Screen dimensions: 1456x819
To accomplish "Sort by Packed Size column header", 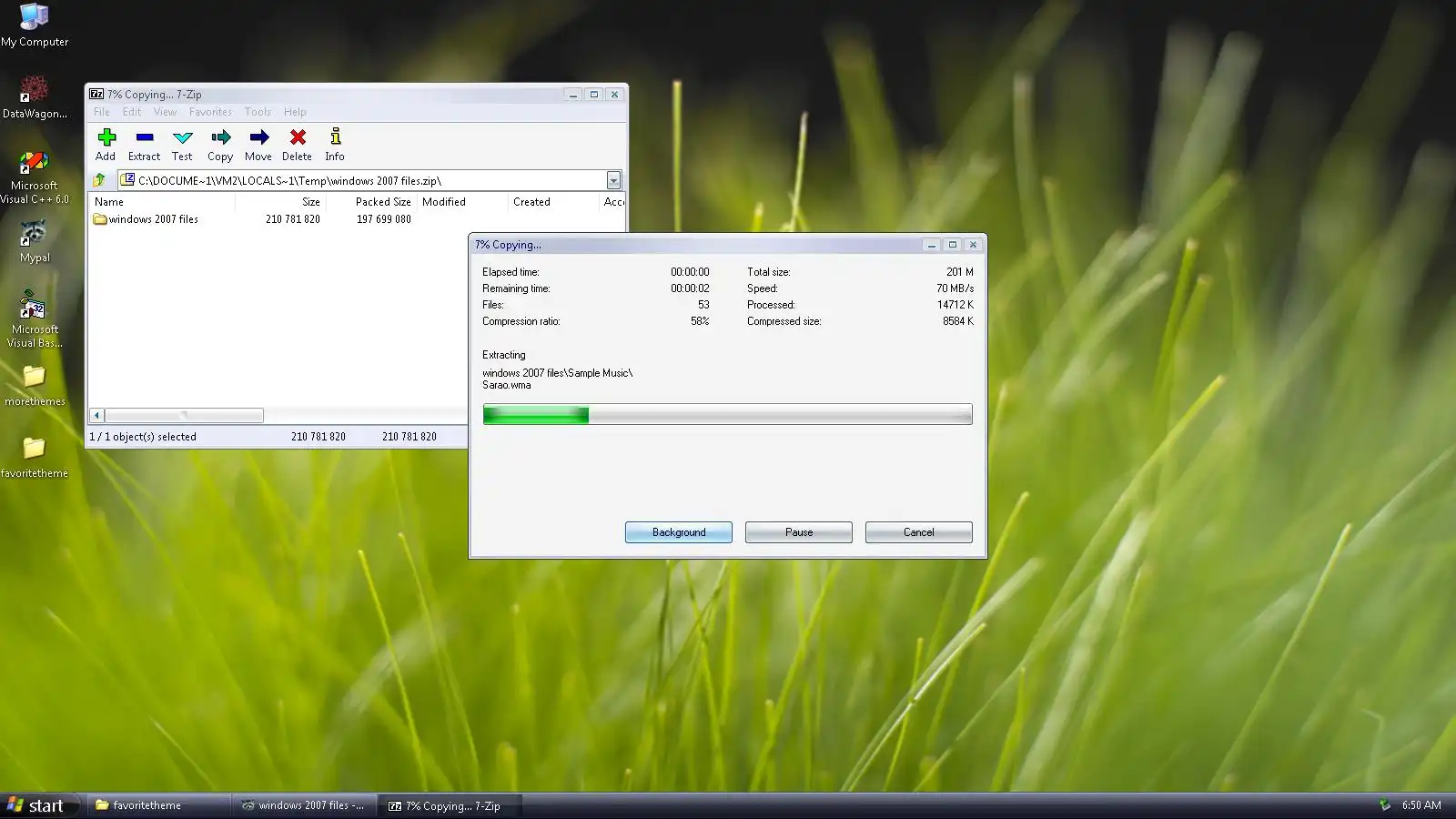I will pos(371,202).
